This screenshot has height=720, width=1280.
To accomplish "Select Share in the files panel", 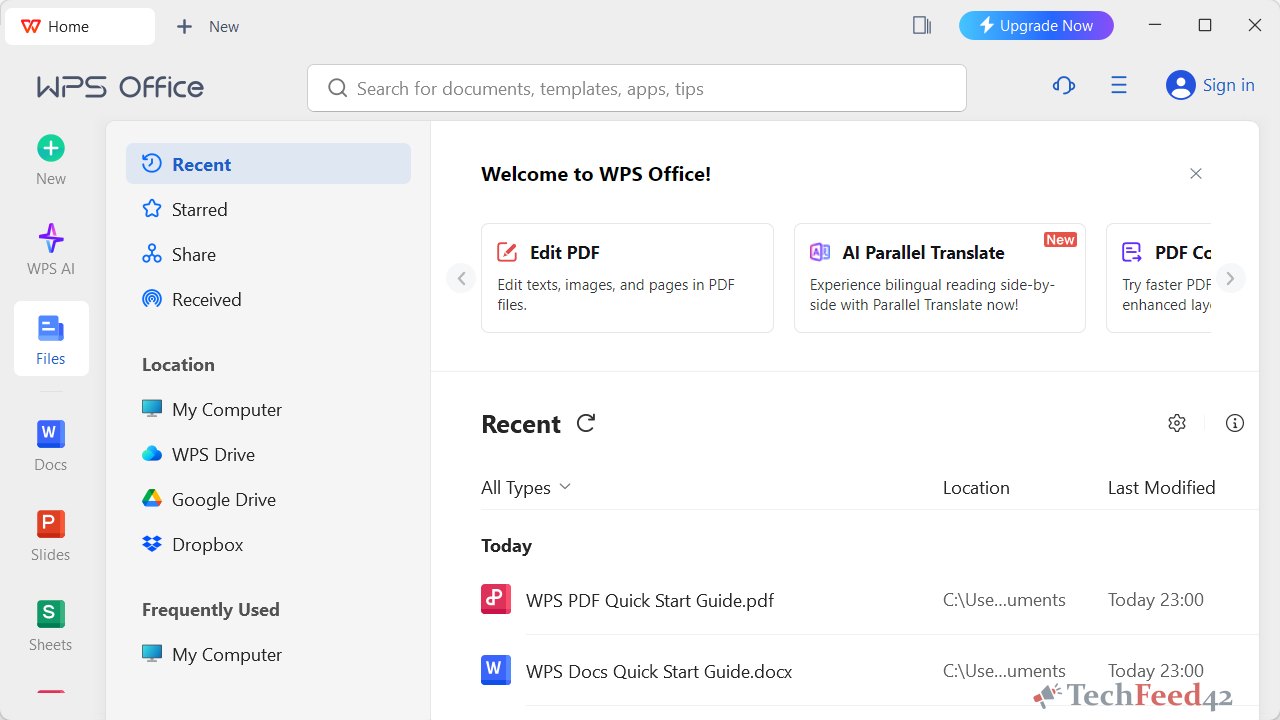I will 268,254.
